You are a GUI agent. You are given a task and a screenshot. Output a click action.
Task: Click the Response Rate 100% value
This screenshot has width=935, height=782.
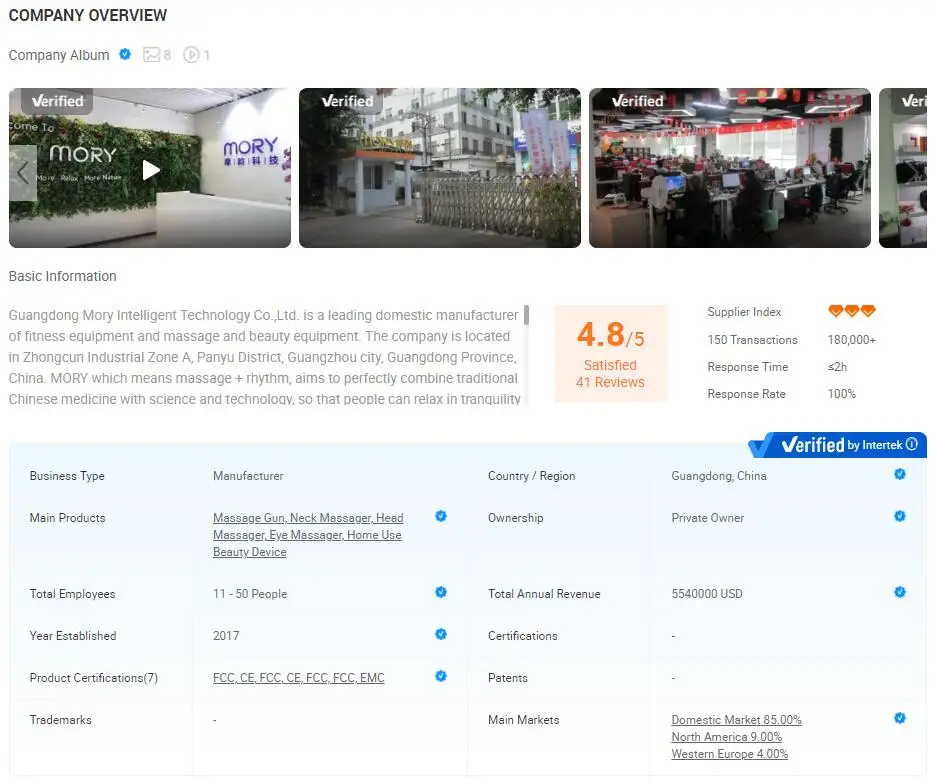tap(841, 394)
